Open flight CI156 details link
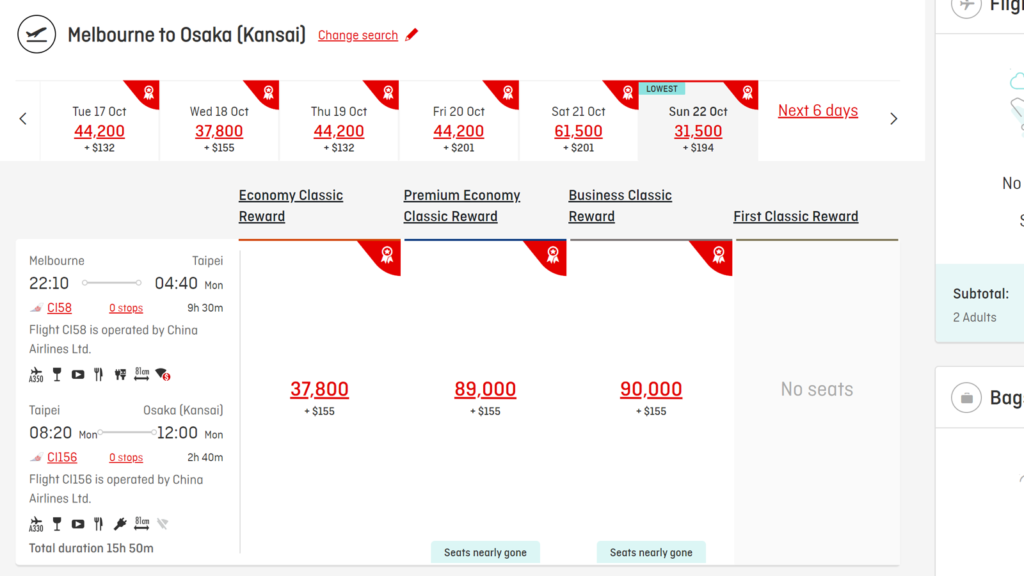The height and width of the screenshot is (576, 1024). pos(61,457)
